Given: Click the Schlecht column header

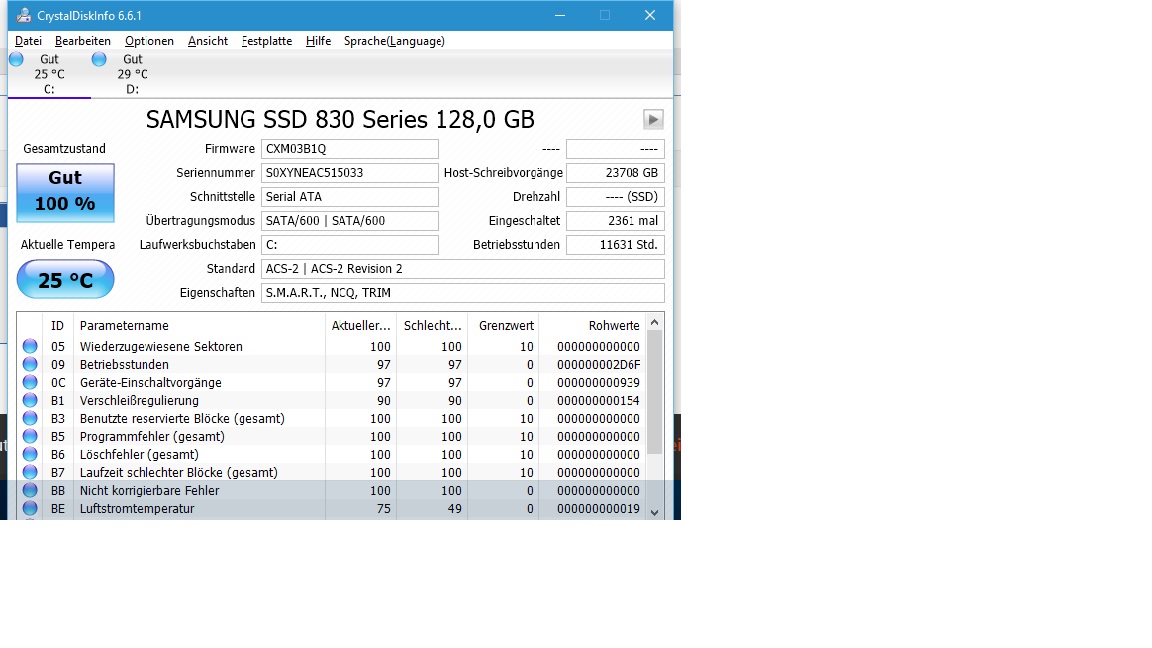Looking at the screenshot, I should 432,325.
